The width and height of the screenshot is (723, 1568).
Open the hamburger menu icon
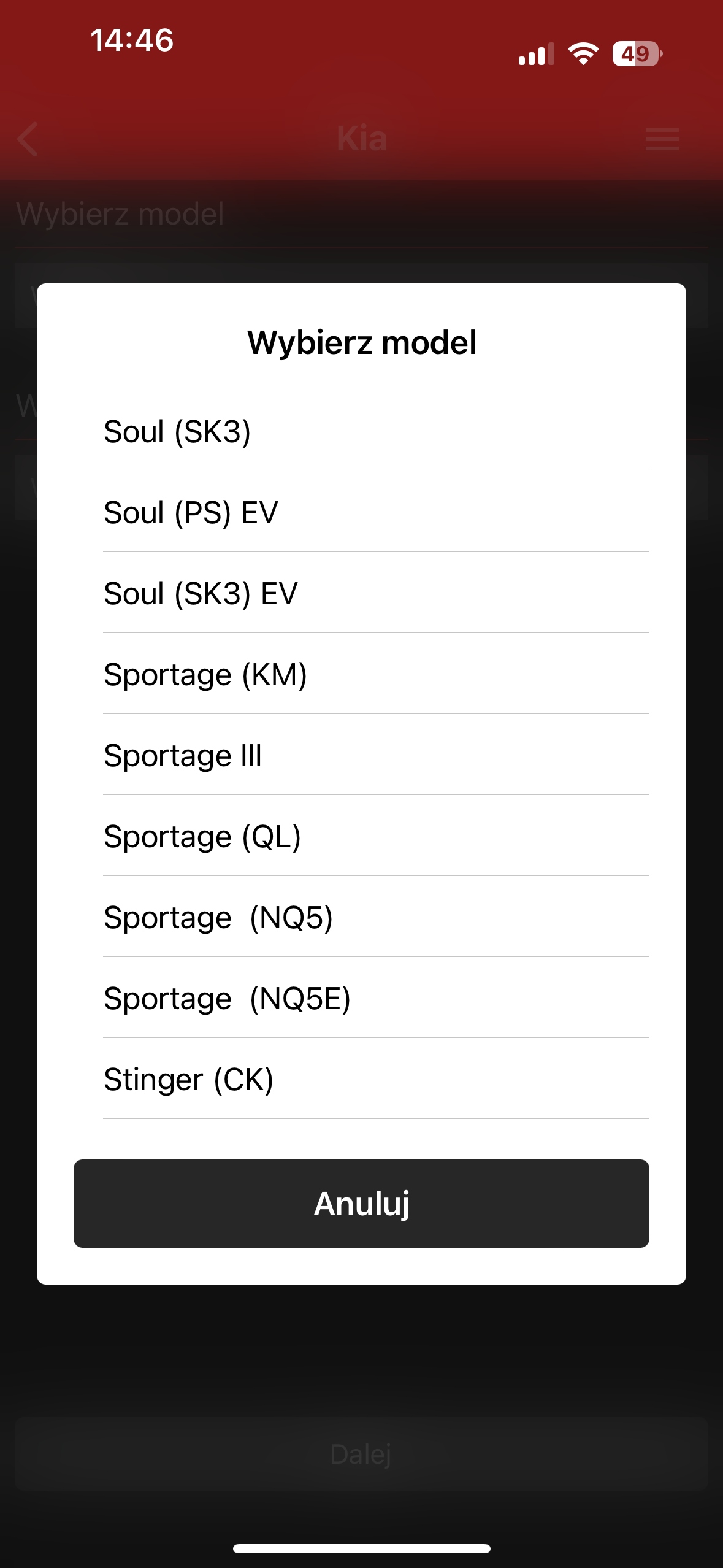tap(662, 139)
